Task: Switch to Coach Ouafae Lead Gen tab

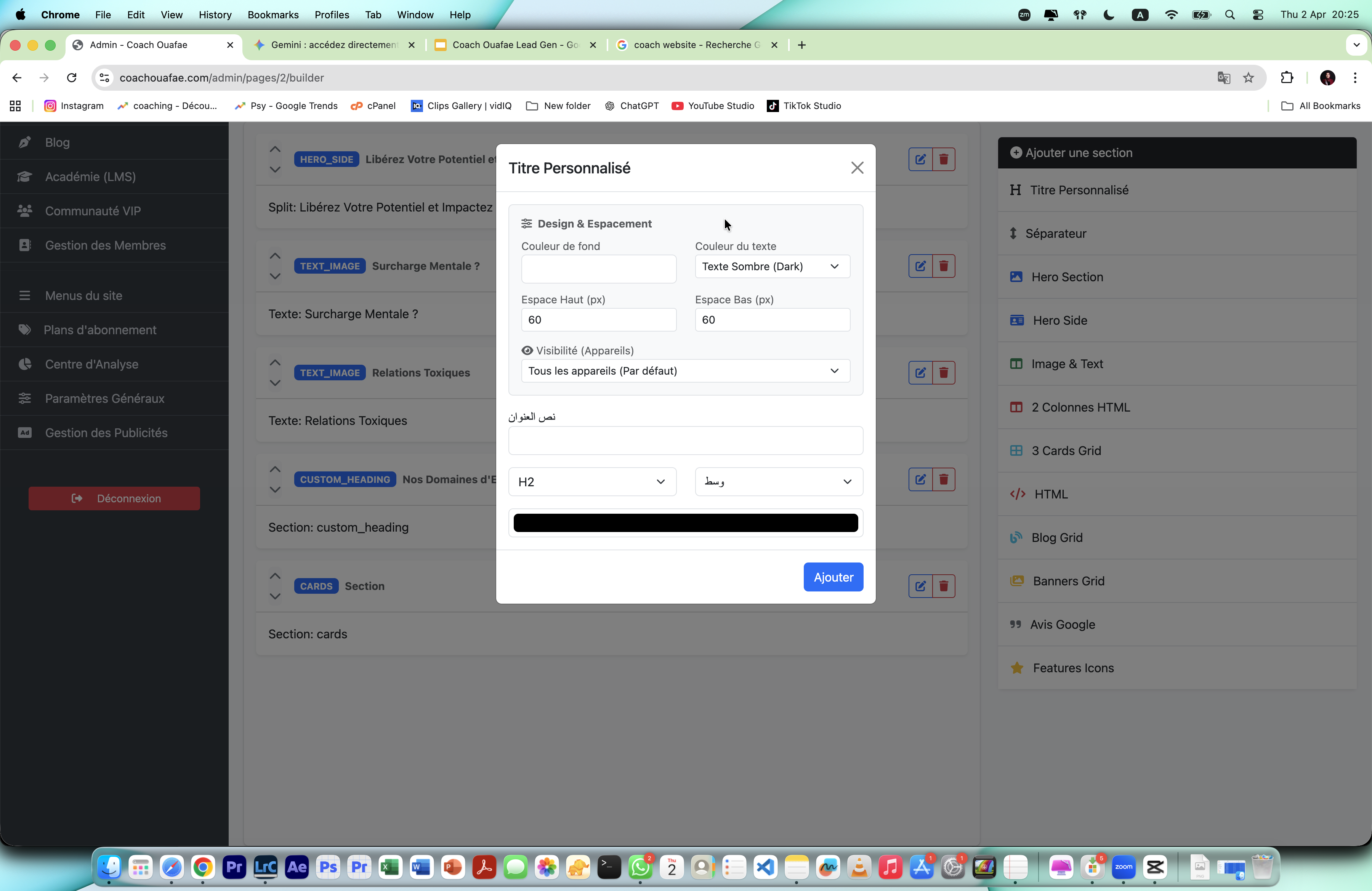Action: point(515,45)
